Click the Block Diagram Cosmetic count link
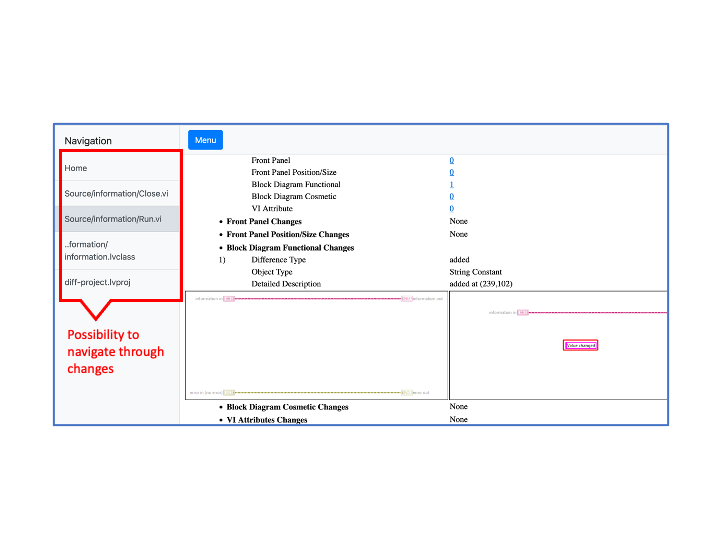 451,196
